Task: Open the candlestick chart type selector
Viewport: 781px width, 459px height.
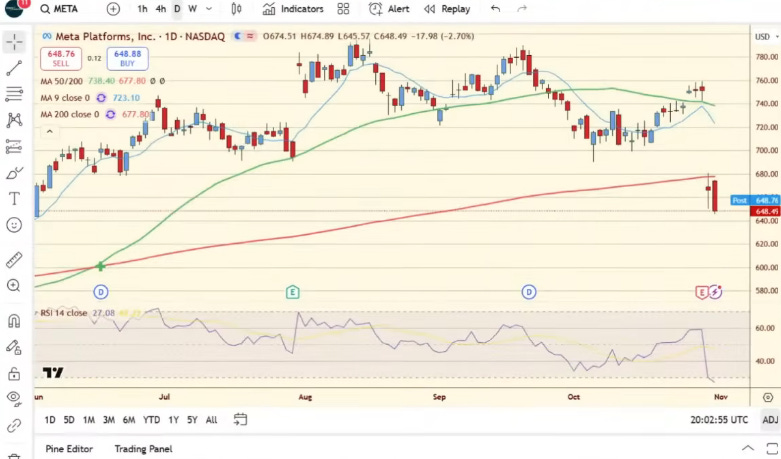Action: point(236,9)
